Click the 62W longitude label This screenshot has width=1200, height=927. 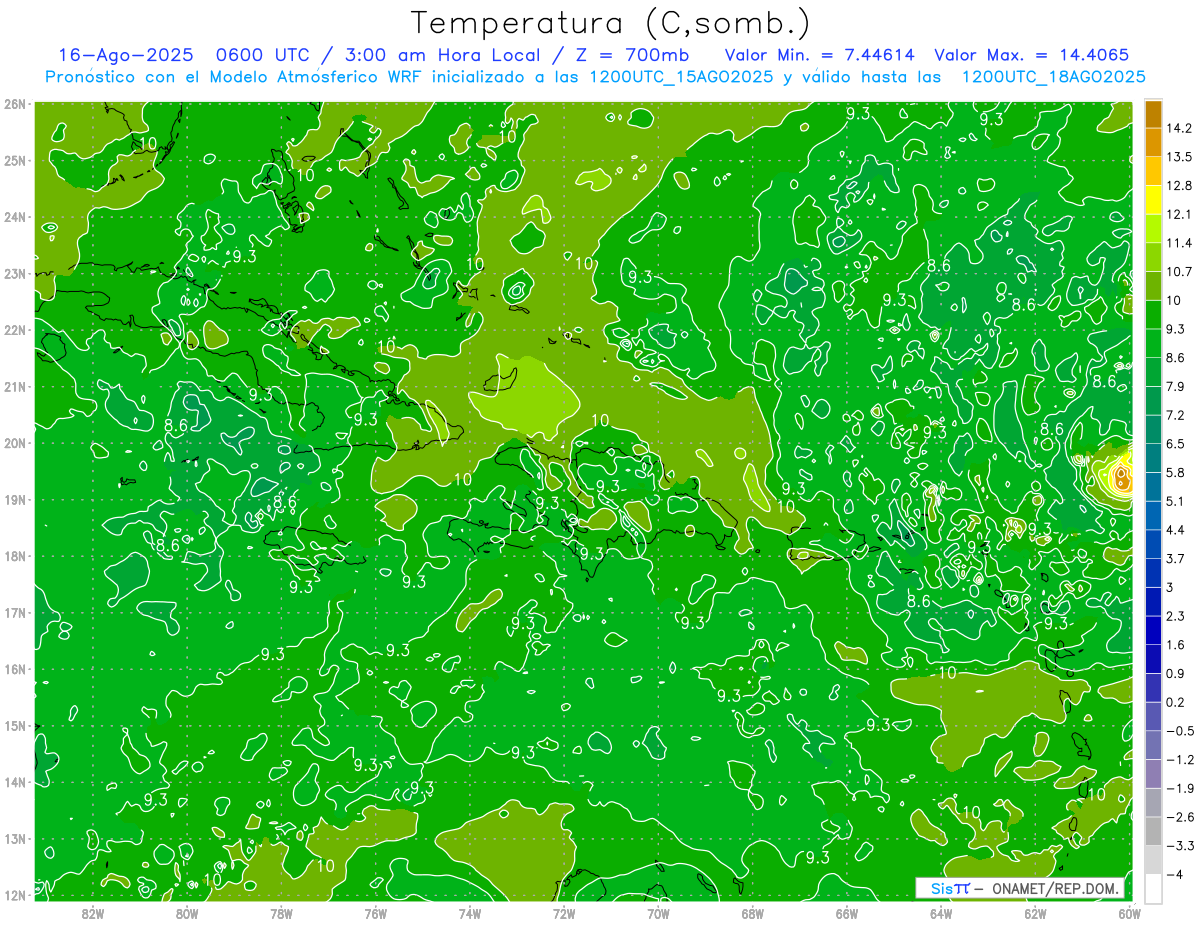point(1036,913)
